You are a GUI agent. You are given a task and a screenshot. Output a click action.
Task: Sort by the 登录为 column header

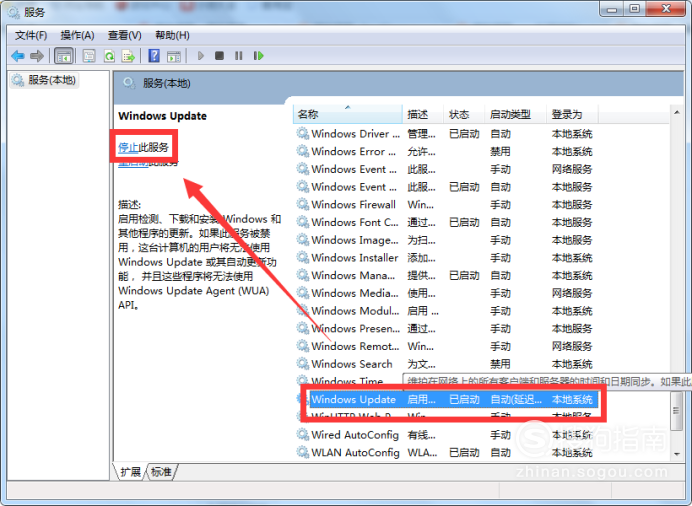coord(572,114)
